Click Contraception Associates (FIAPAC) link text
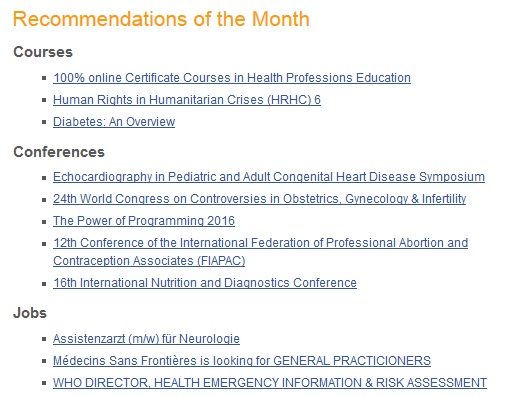The image size is (512, 397). click(149, 261)
